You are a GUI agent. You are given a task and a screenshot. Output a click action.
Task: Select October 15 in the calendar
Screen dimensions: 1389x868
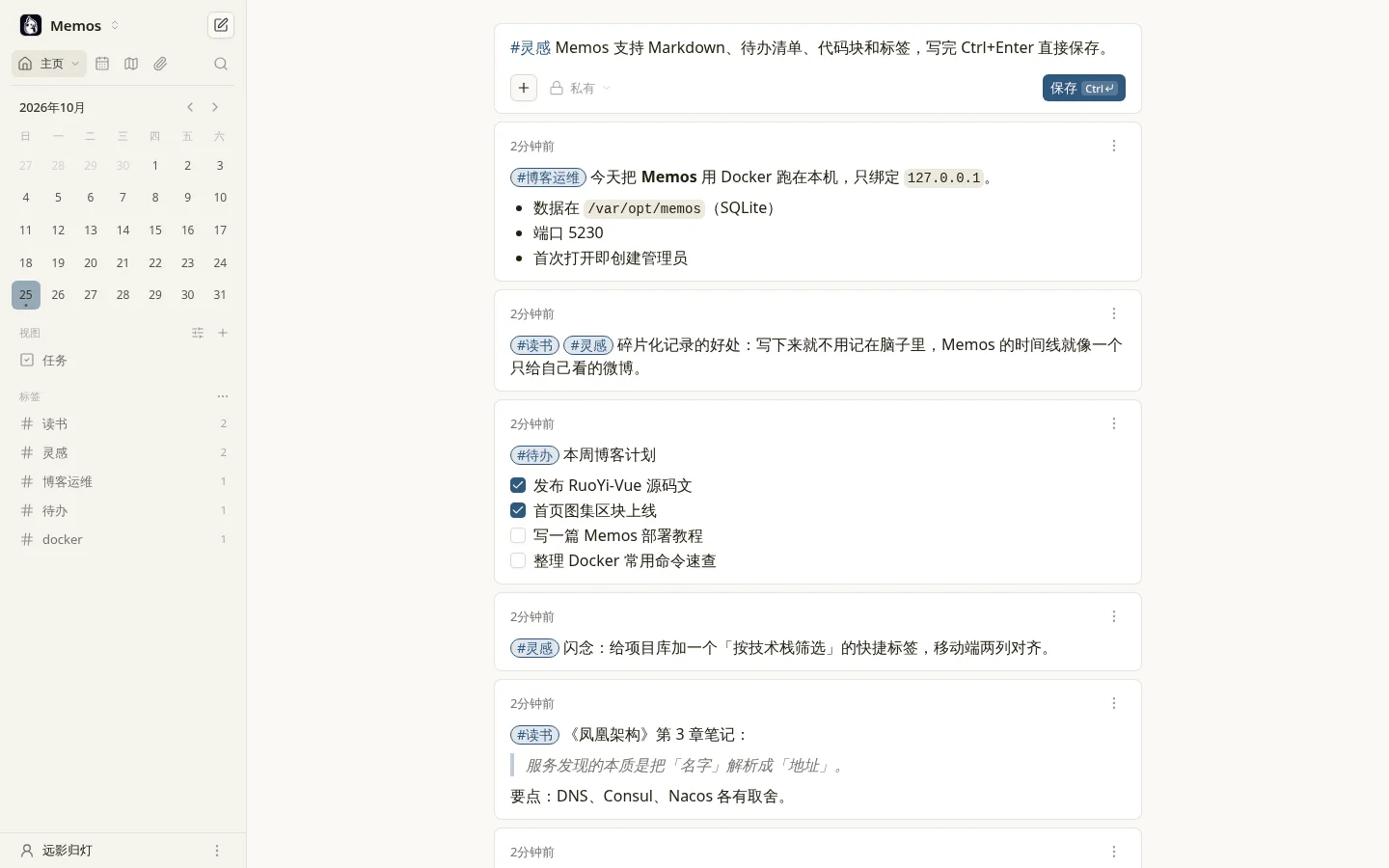pos(155,231)
